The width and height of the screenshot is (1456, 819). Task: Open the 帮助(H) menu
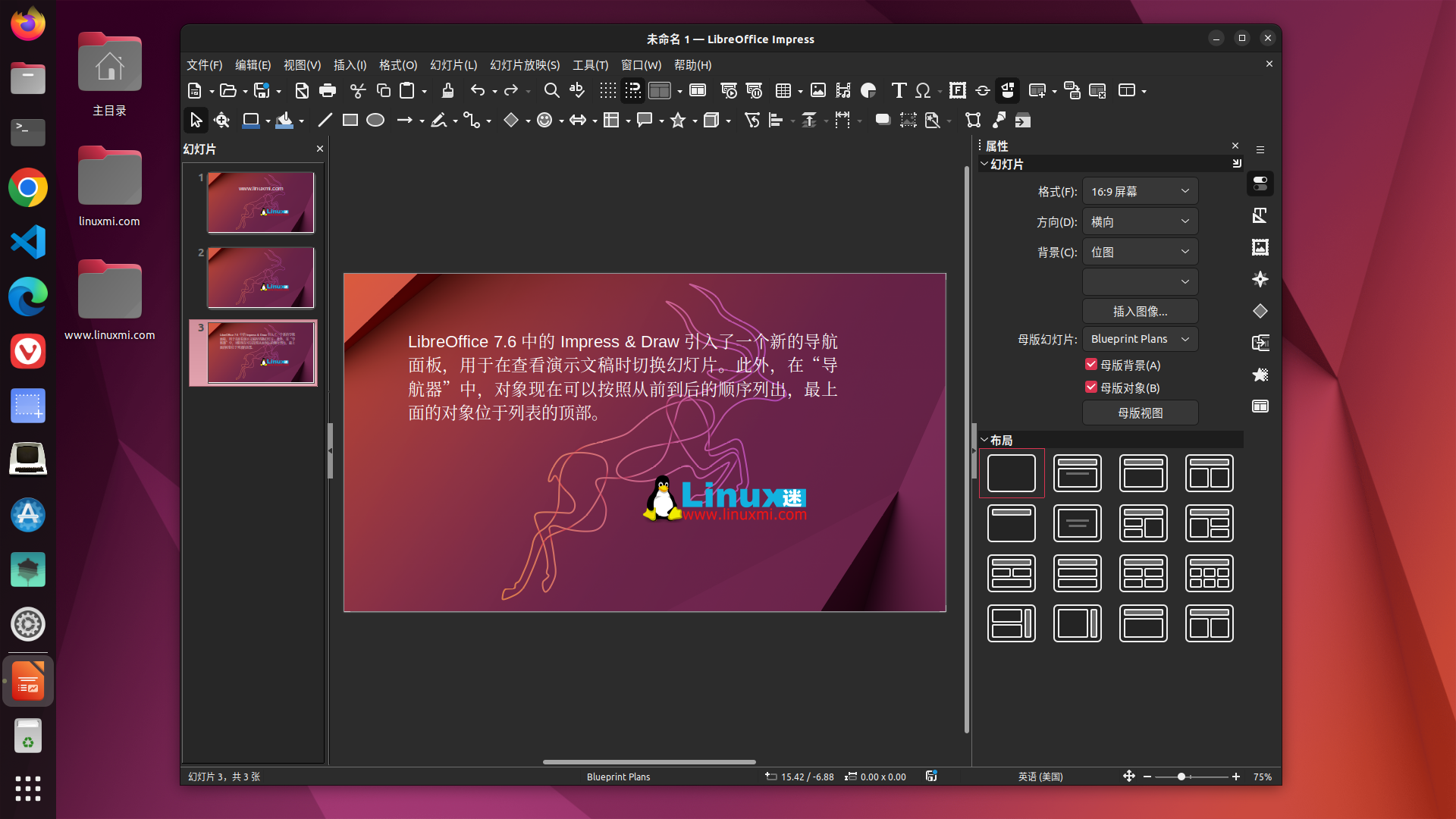click(693, 64)
